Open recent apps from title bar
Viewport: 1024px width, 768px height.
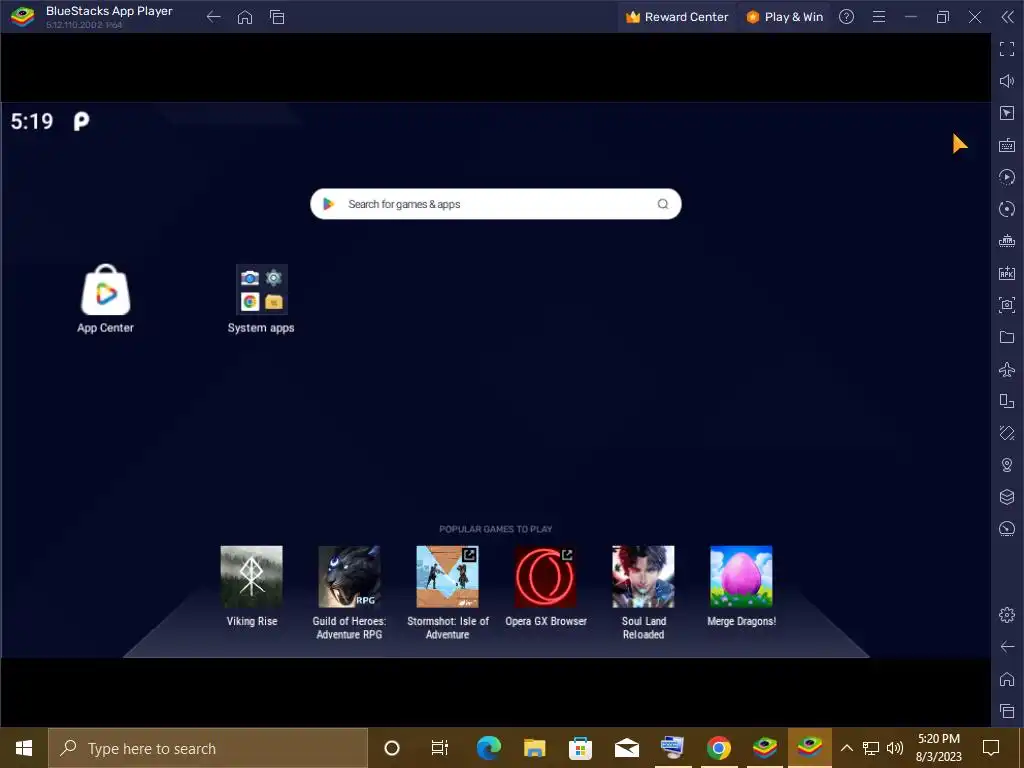pyautogui.click(x=277, y=17)
